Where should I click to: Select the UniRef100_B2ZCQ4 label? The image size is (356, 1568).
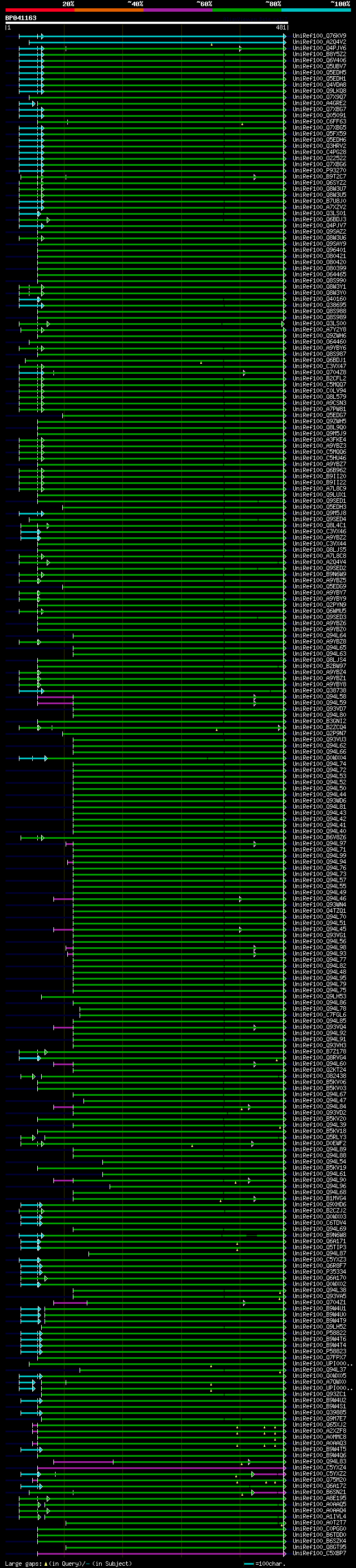pos(319,728)
